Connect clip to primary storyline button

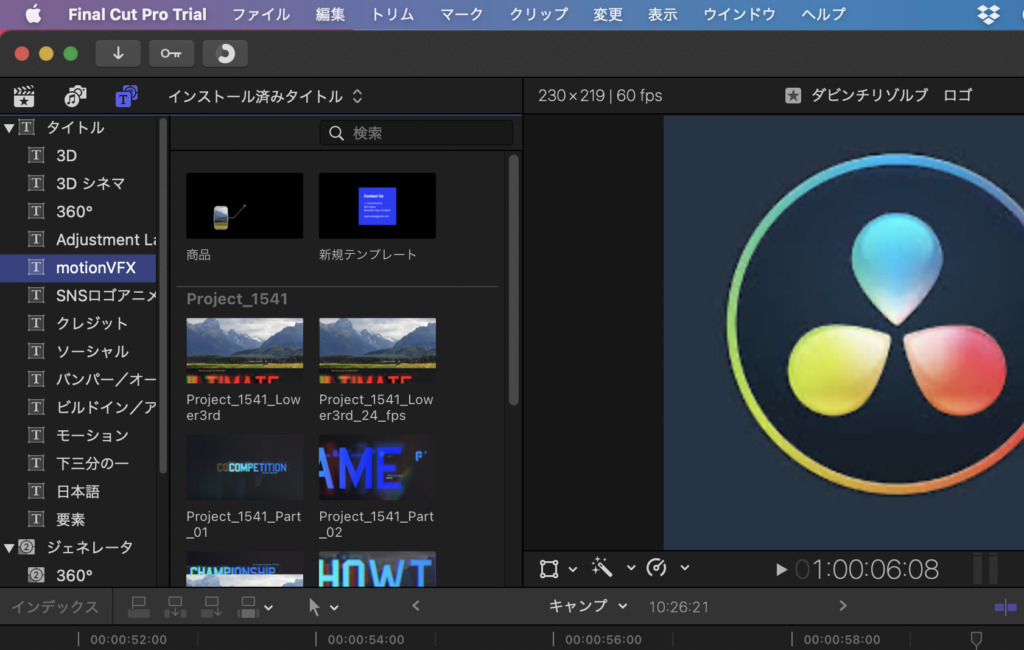138,607
